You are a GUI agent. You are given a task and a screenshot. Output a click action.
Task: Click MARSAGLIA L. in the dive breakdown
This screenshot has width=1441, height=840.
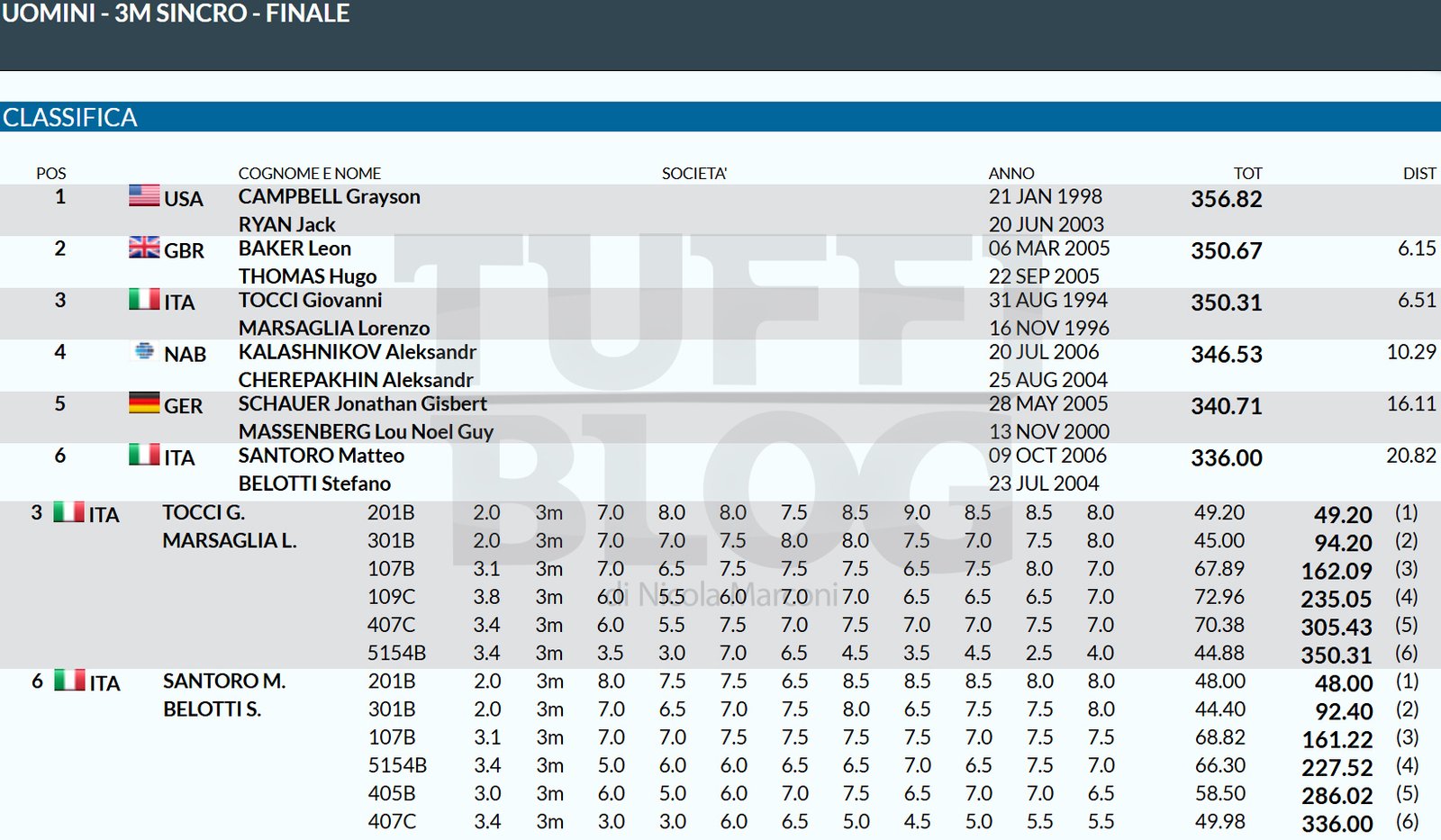229,540
